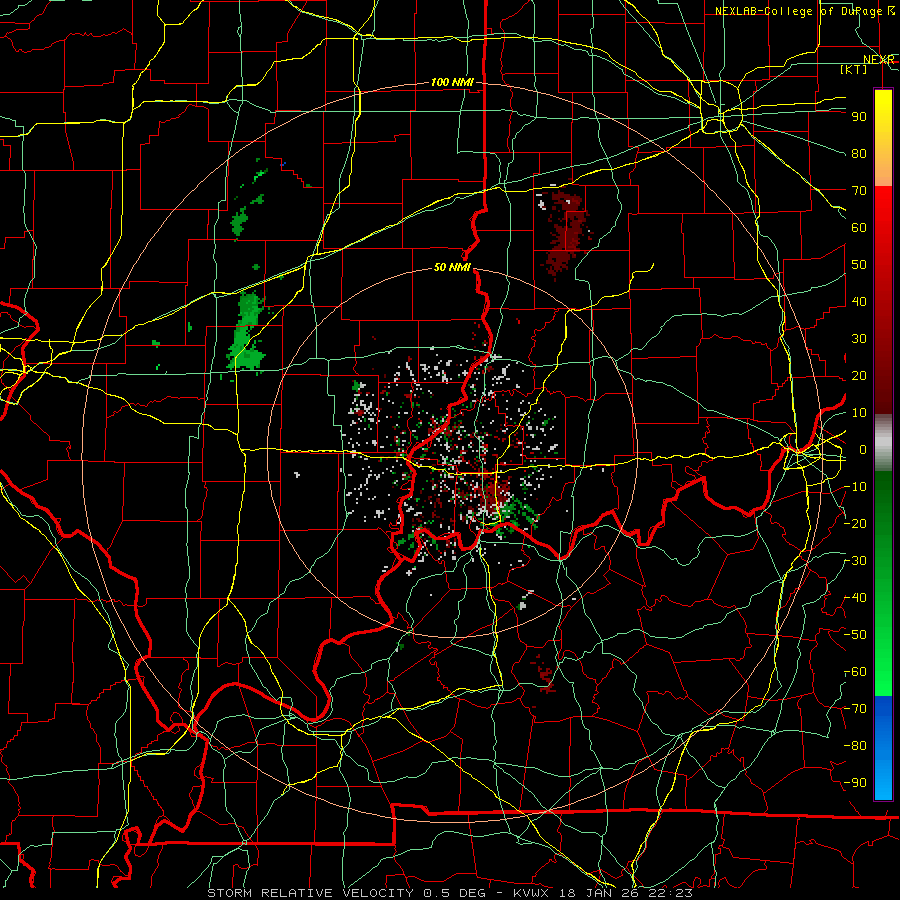Select the 70 value on velocity scale
Screen dimensions: 900x900
[x=859, y=191]
